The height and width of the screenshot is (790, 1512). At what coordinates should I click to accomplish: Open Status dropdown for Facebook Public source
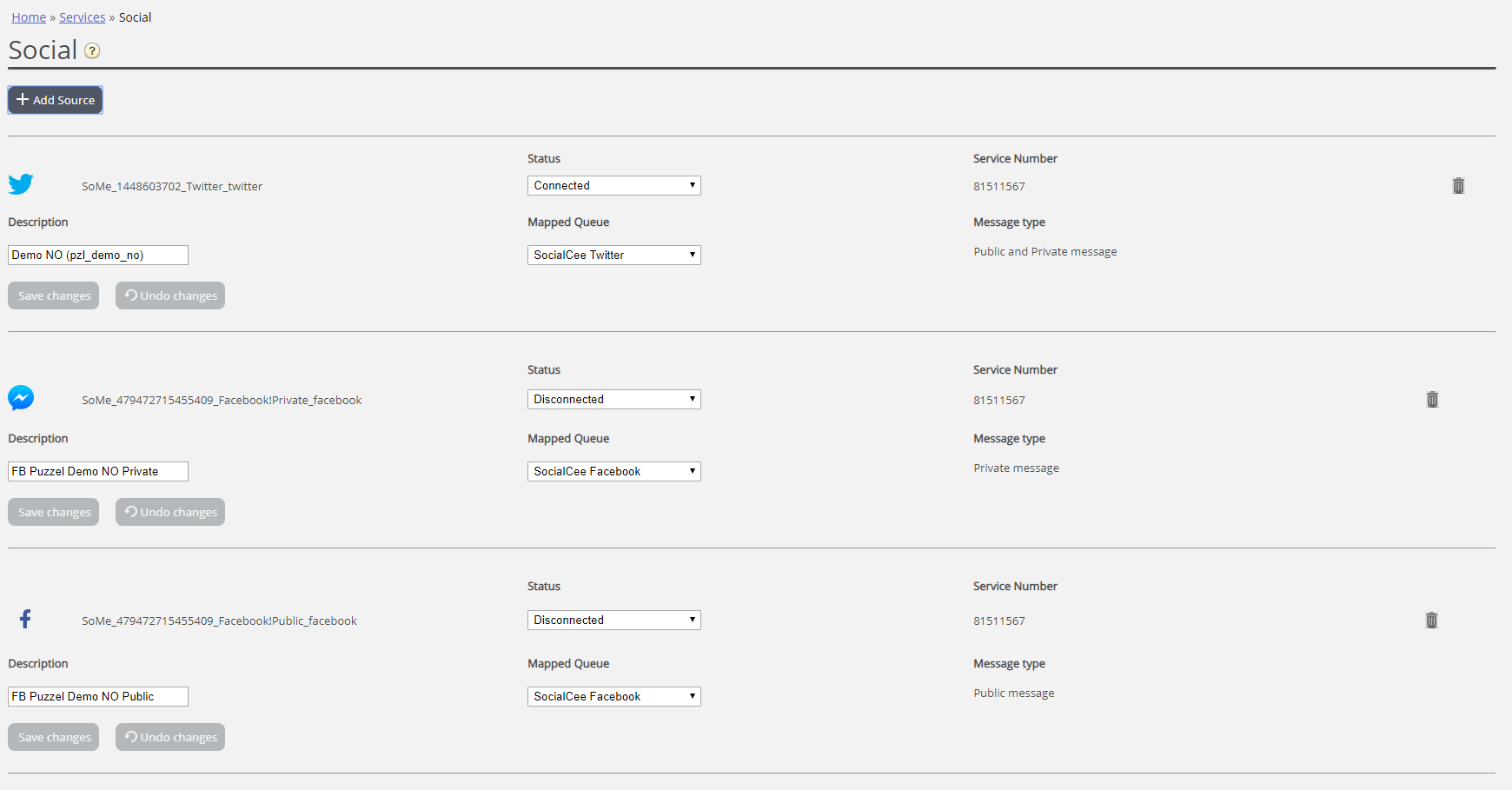click(613, 621)
